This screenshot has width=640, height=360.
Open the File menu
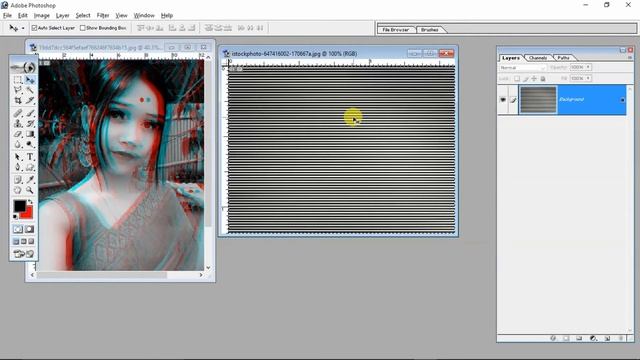[x=7, y=16]
